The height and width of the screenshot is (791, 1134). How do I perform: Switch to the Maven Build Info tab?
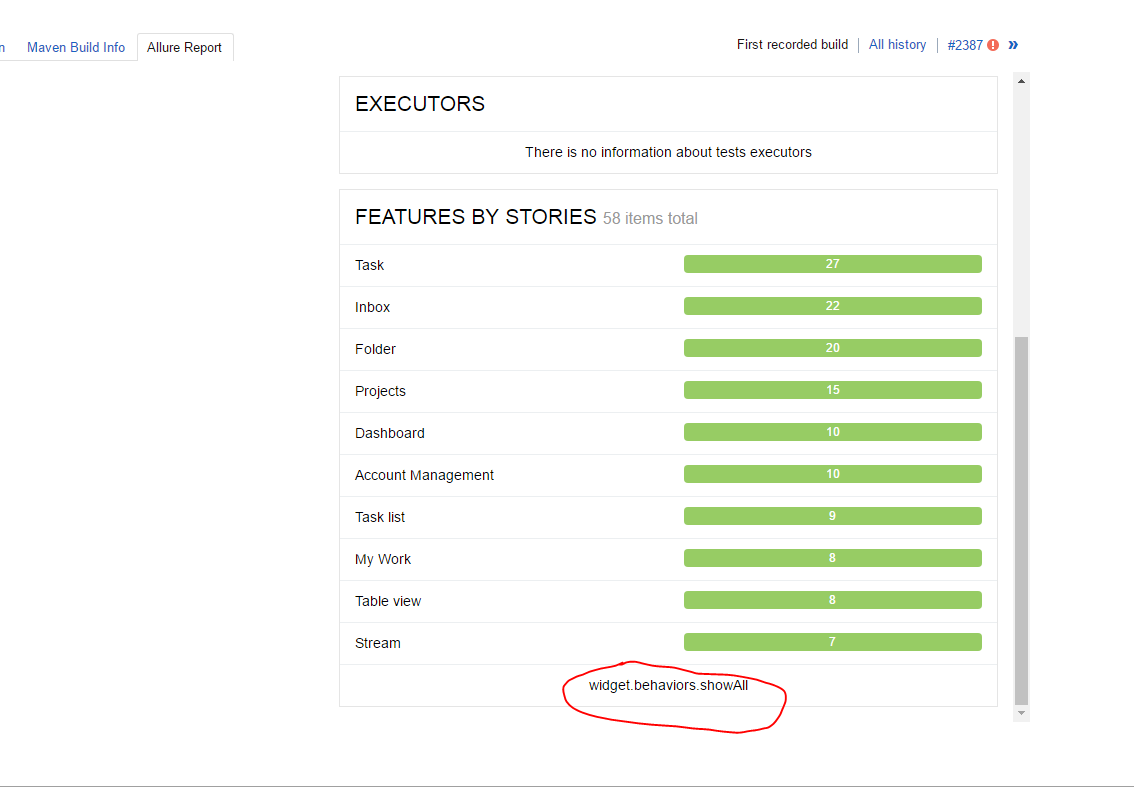point(76,47)
